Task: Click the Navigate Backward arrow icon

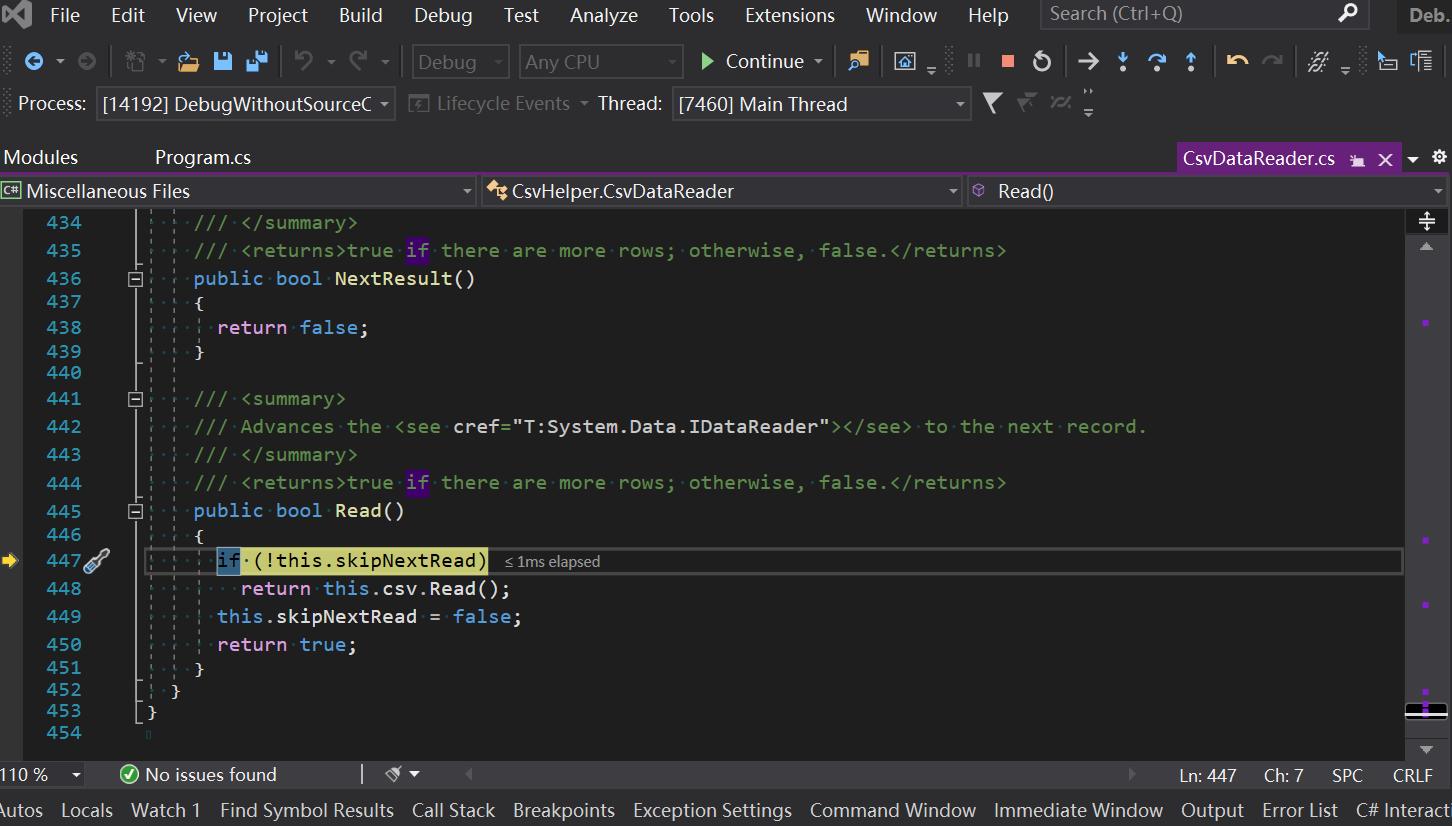Action: tap(34, 62)
